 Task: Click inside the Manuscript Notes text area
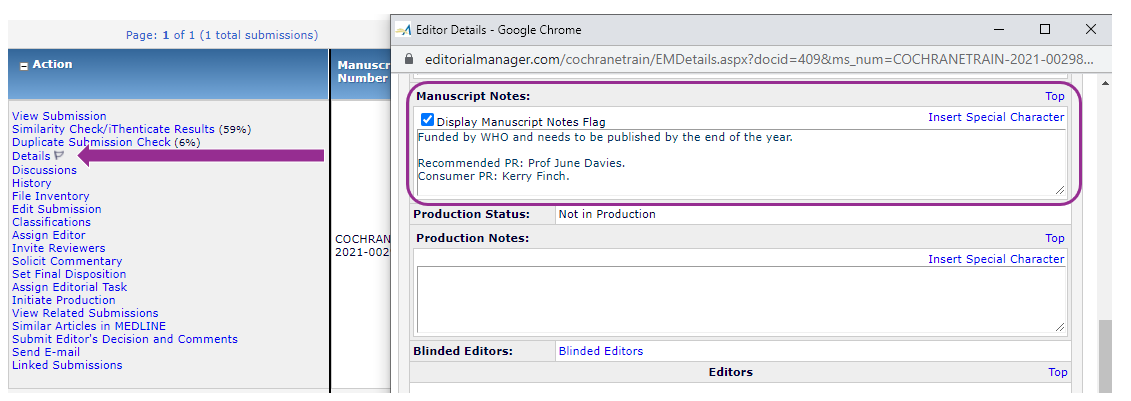click(740, 160)
